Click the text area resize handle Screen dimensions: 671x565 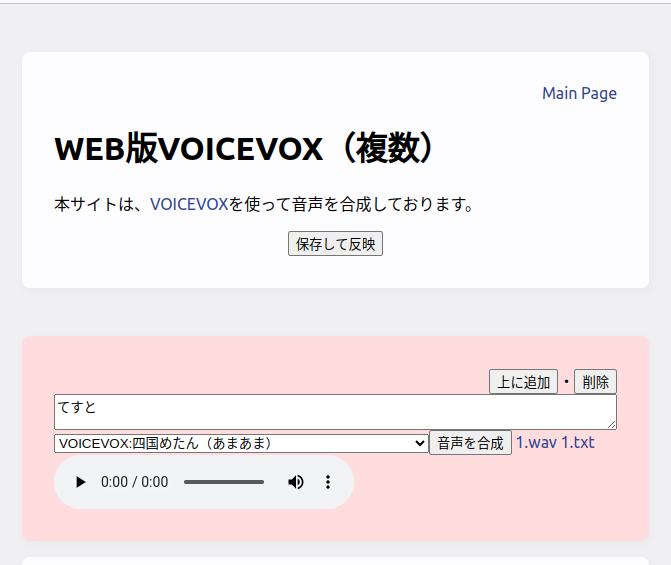pos(611,424)
